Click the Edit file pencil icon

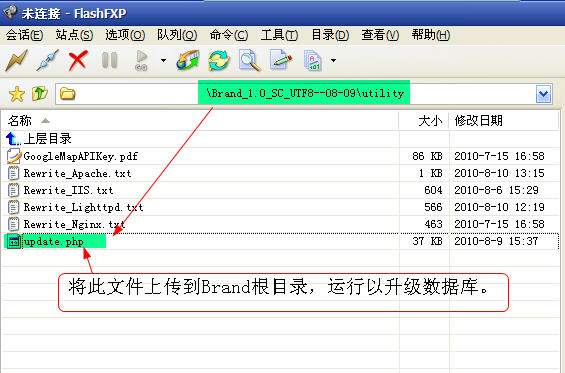tap(280, 60)
